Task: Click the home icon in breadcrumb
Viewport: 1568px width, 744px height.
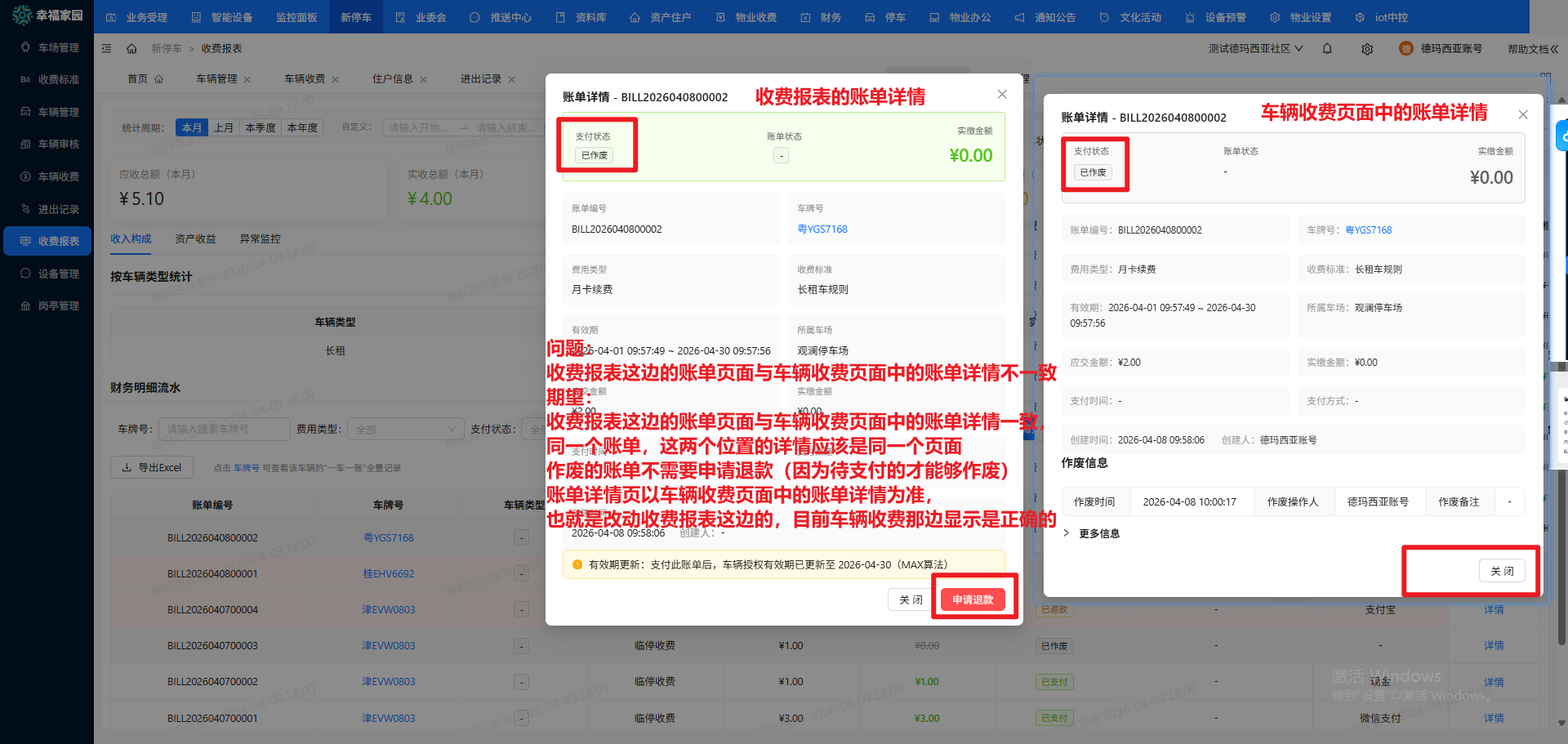Action: (x=131, y=49)
